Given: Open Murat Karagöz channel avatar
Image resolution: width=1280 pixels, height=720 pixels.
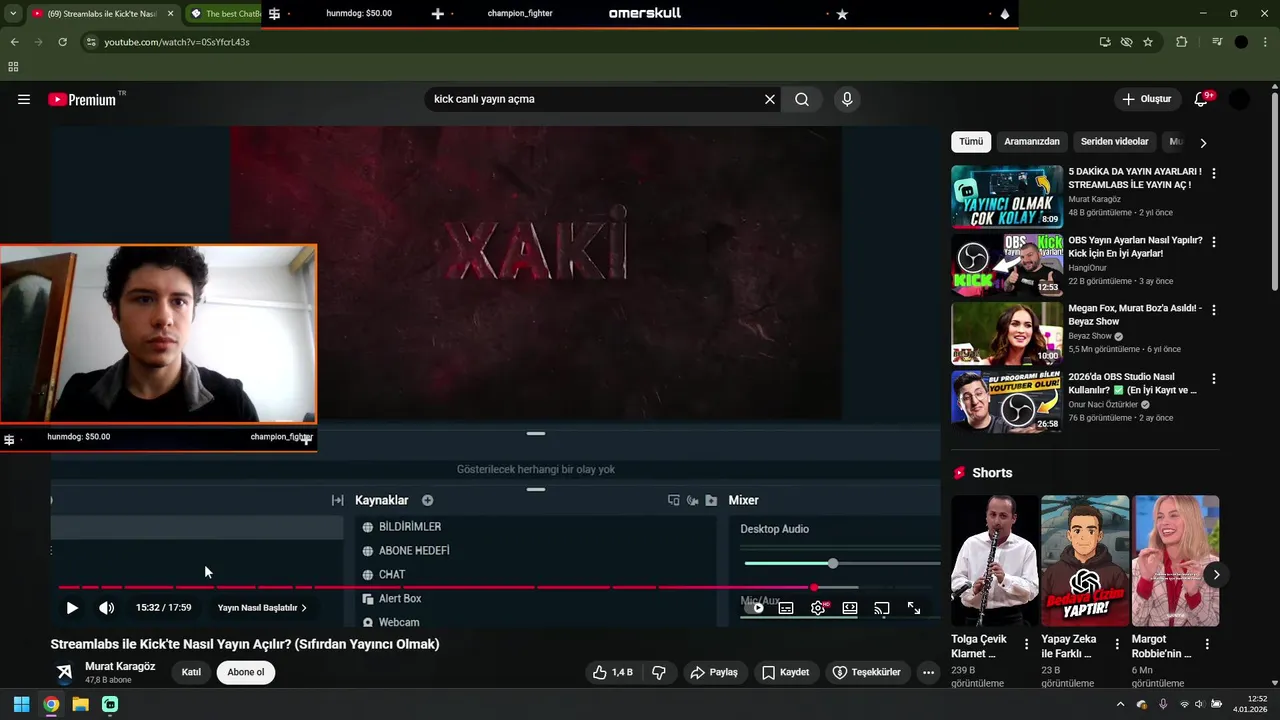Looking at the screenshot, I should point(64,672).
